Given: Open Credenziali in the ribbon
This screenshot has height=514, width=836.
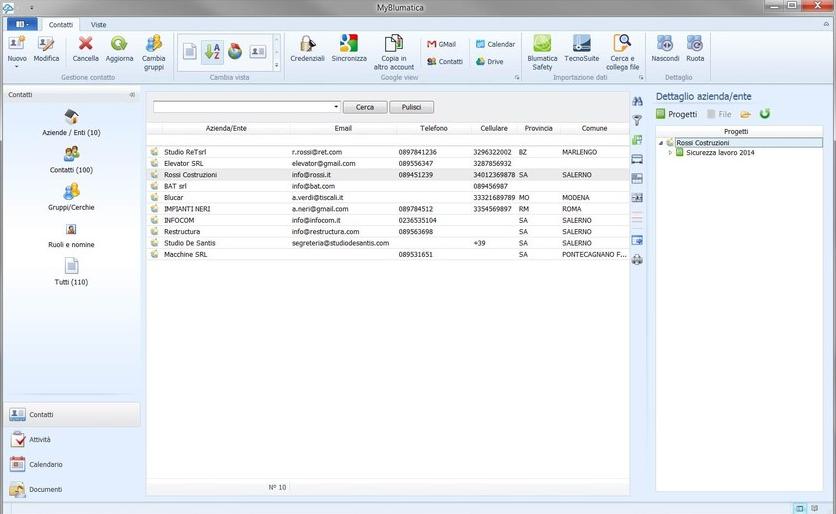Looking at the screenshot, I should click(x=307, y=45).
